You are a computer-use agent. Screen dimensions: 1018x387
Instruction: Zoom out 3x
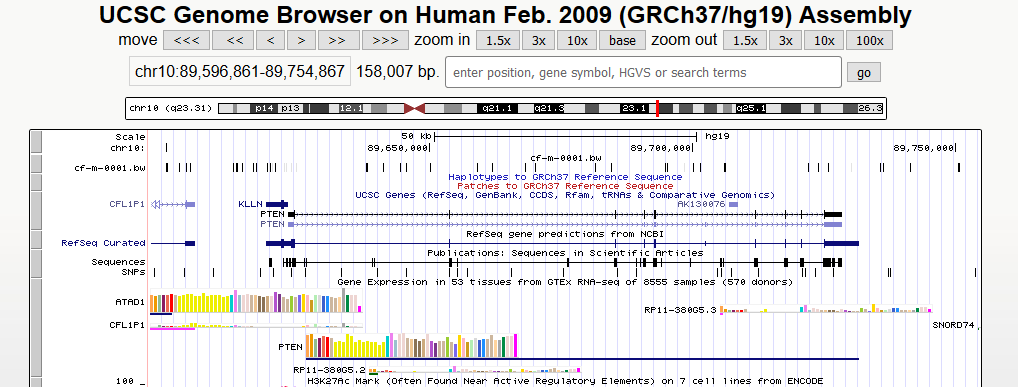tap(786, 40)
